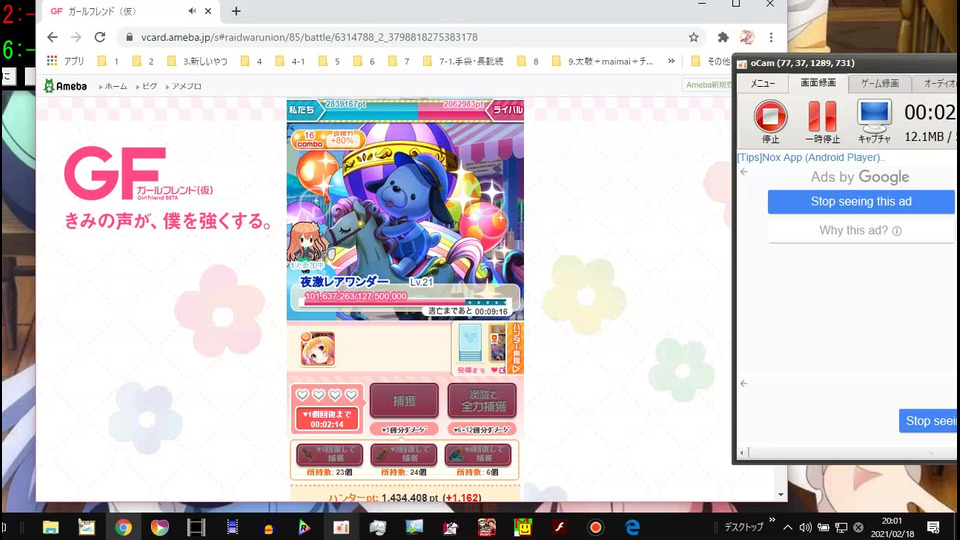
Task: Open the ホーム link in the Ameba bar
Action: point(115,86)
